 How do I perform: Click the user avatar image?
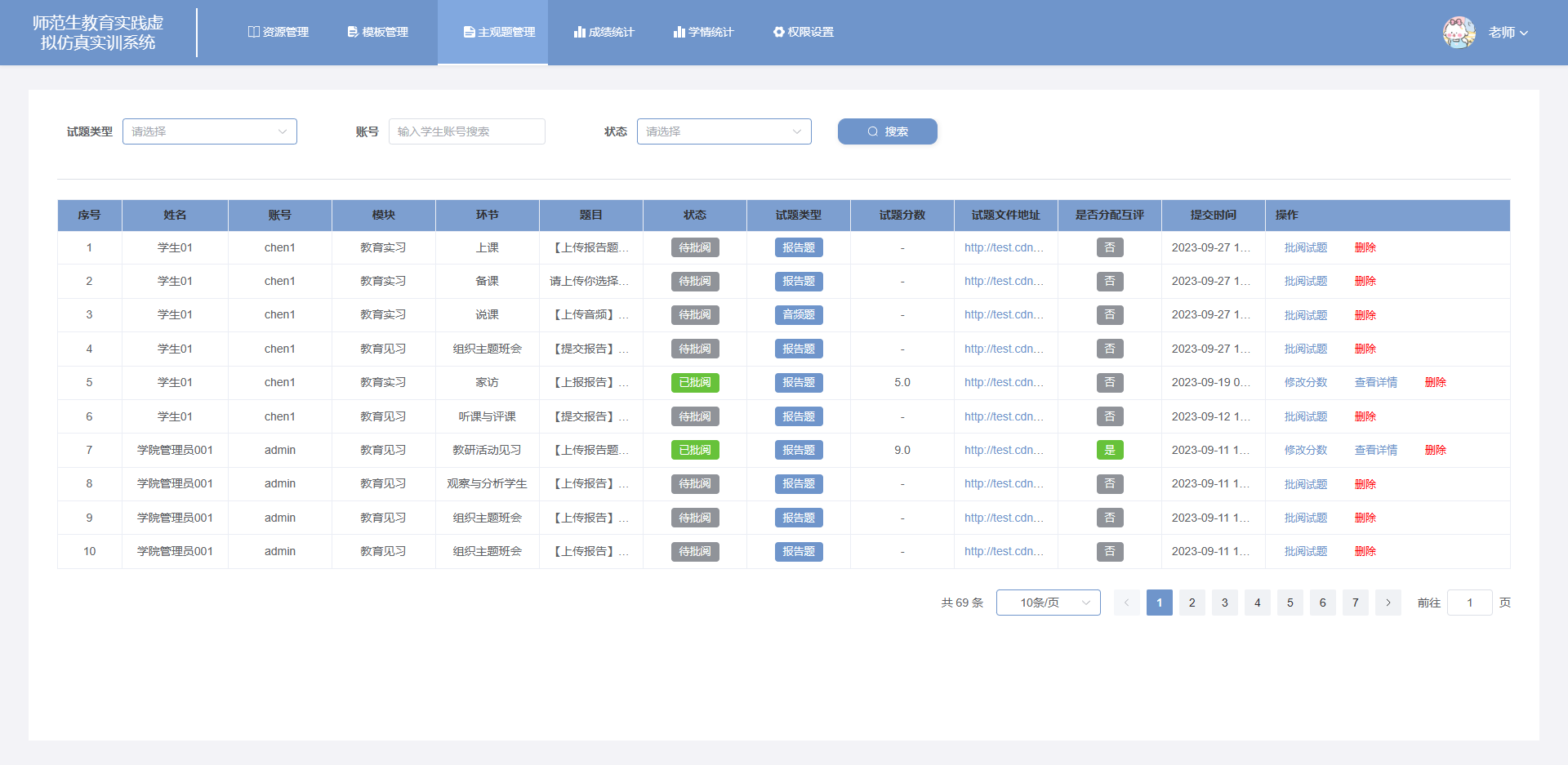click(x=1459, y=33)
